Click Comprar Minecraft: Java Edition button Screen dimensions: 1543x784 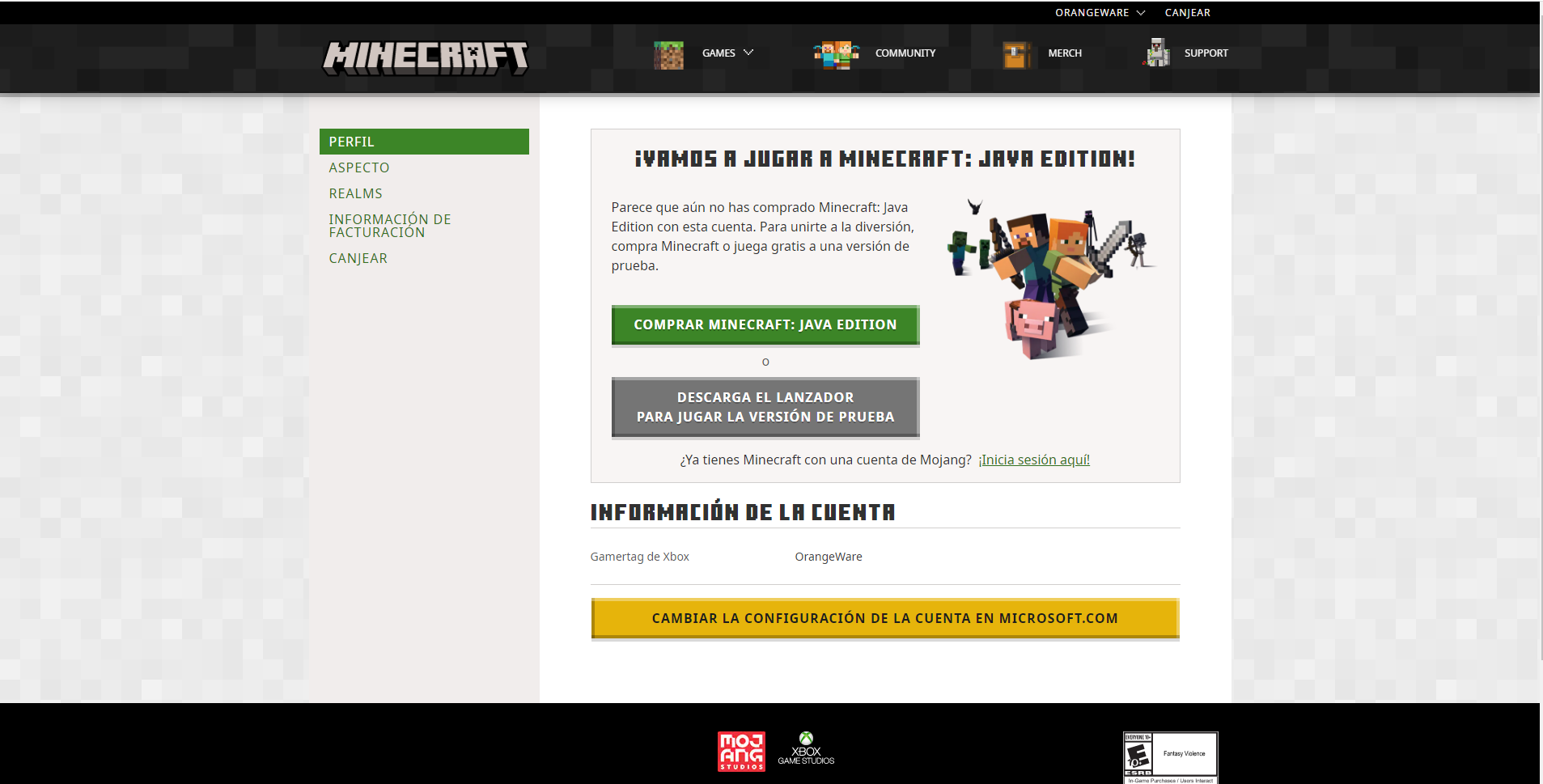click(x=765, y=325)
